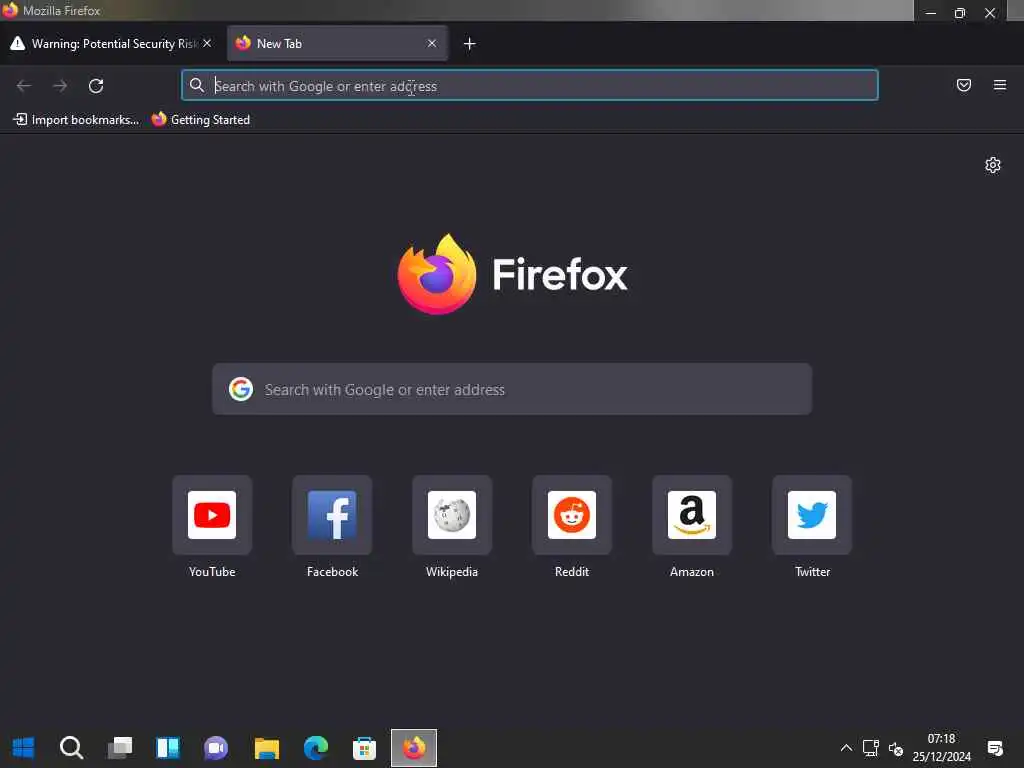Open the Save to Pocket button
The height and width of the screenshot is (768, 1024).
coord(963,85)
